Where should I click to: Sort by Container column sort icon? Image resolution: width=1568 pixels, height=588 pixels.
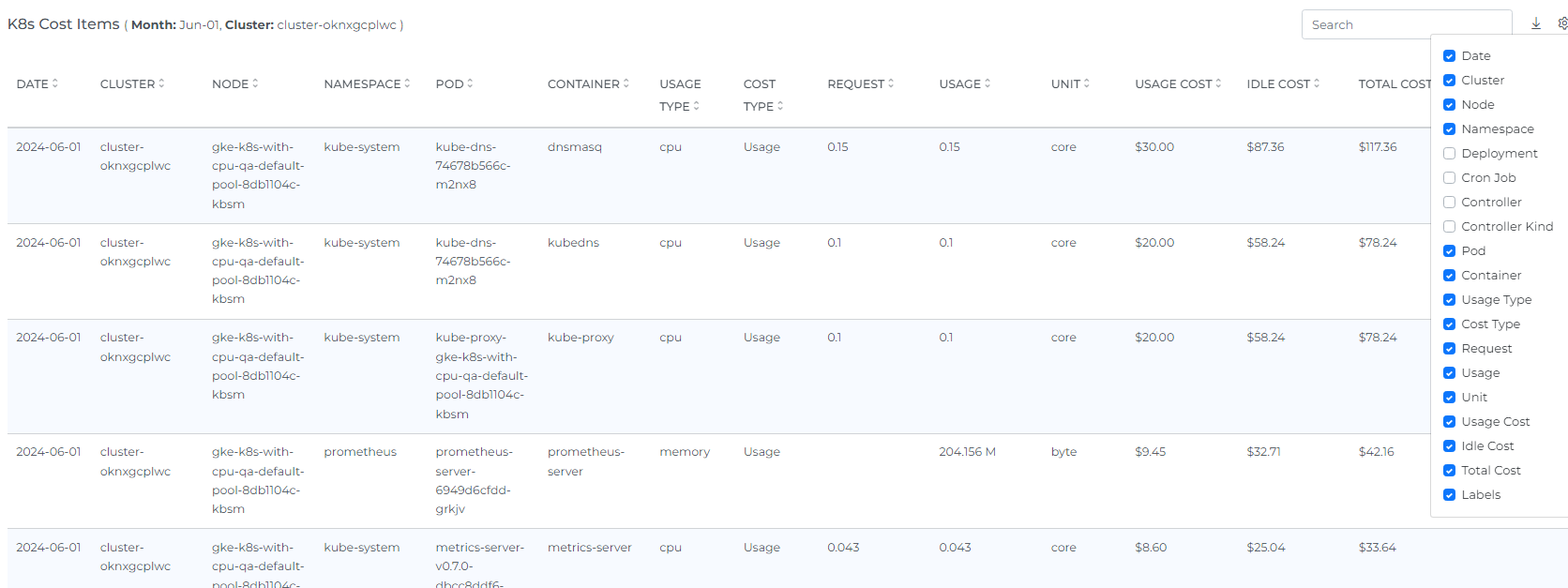pyautogui.click(x=626, y=83)
